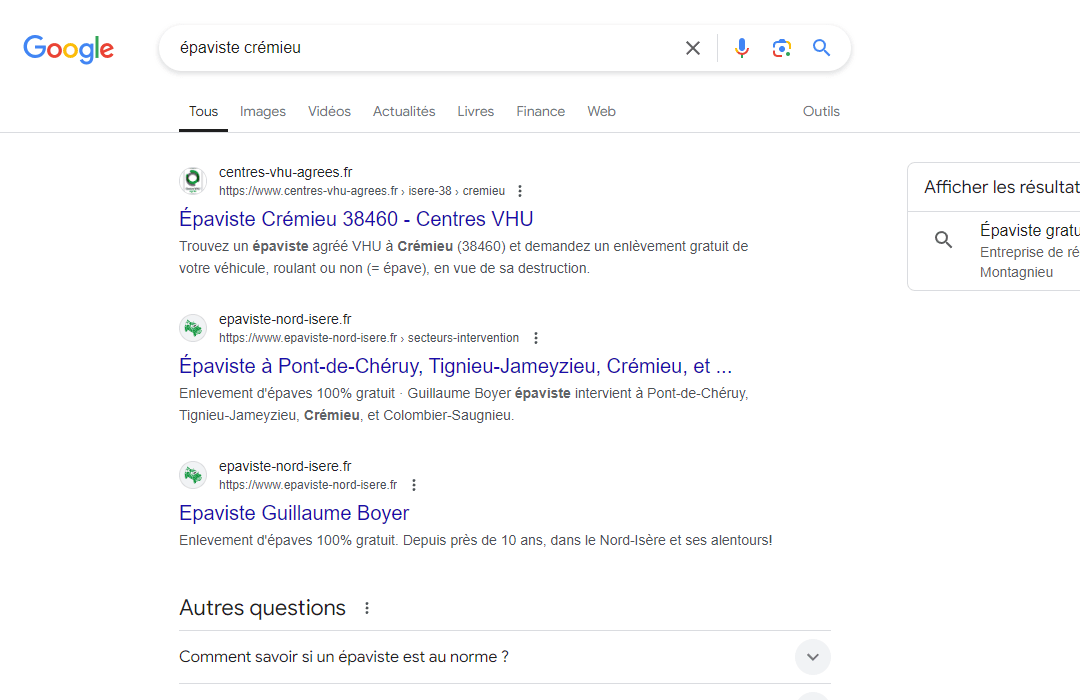Screen dimensions: 1080x700
Task: Start voice search with microphone icon
Action: click(x=742, y=48)
